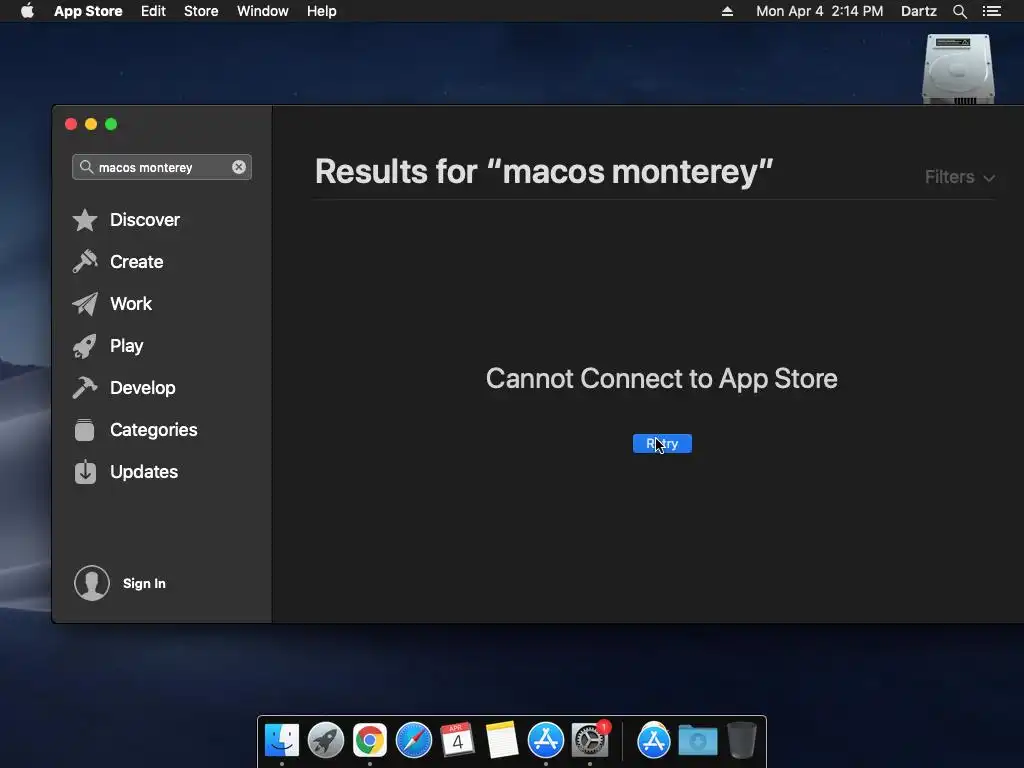This screenshot has width=1024, height=768.
Task: Open Spotlight search in menu bar
Action: click(959, 11)
